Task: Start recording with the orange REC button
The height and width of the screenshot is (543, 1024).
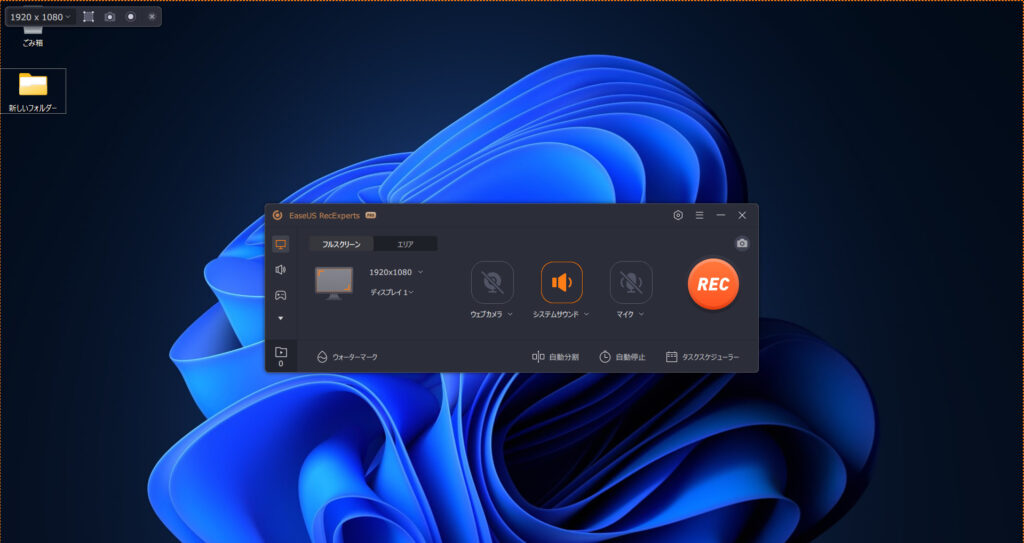Action: click(713, 284)
